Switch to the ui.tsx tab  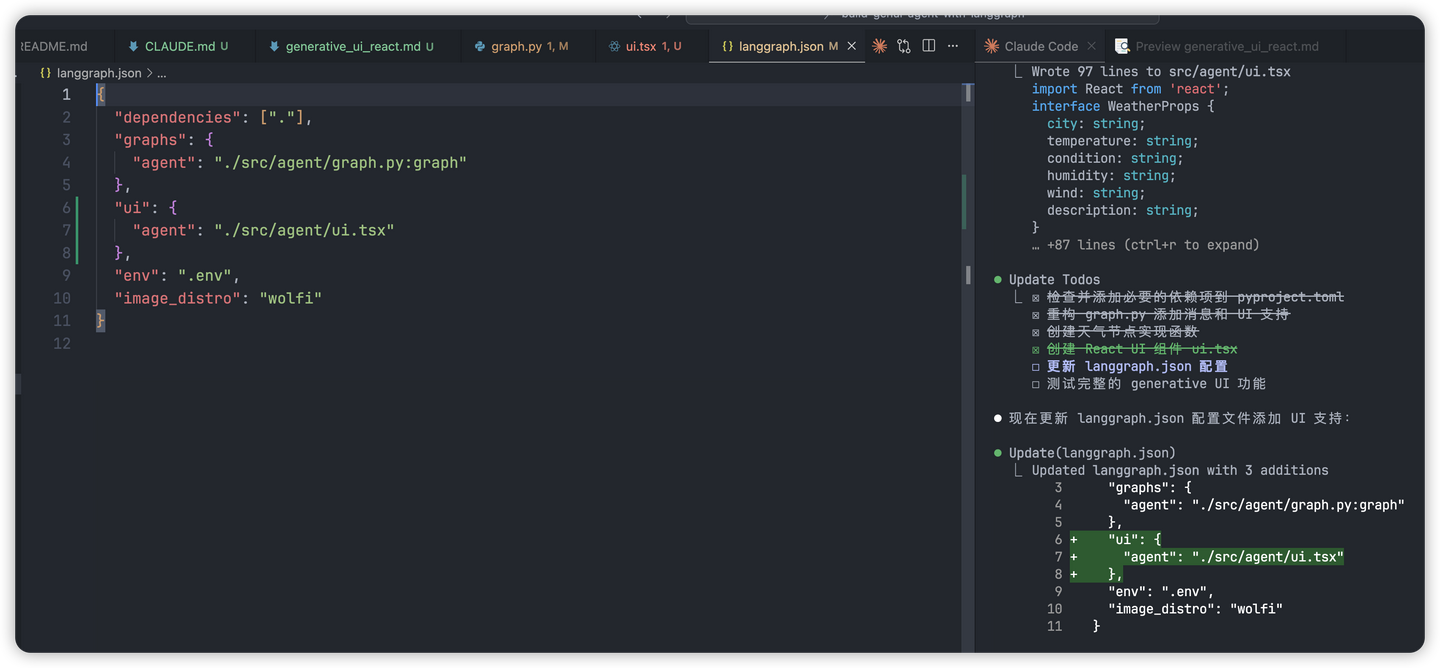pos(639,46)
